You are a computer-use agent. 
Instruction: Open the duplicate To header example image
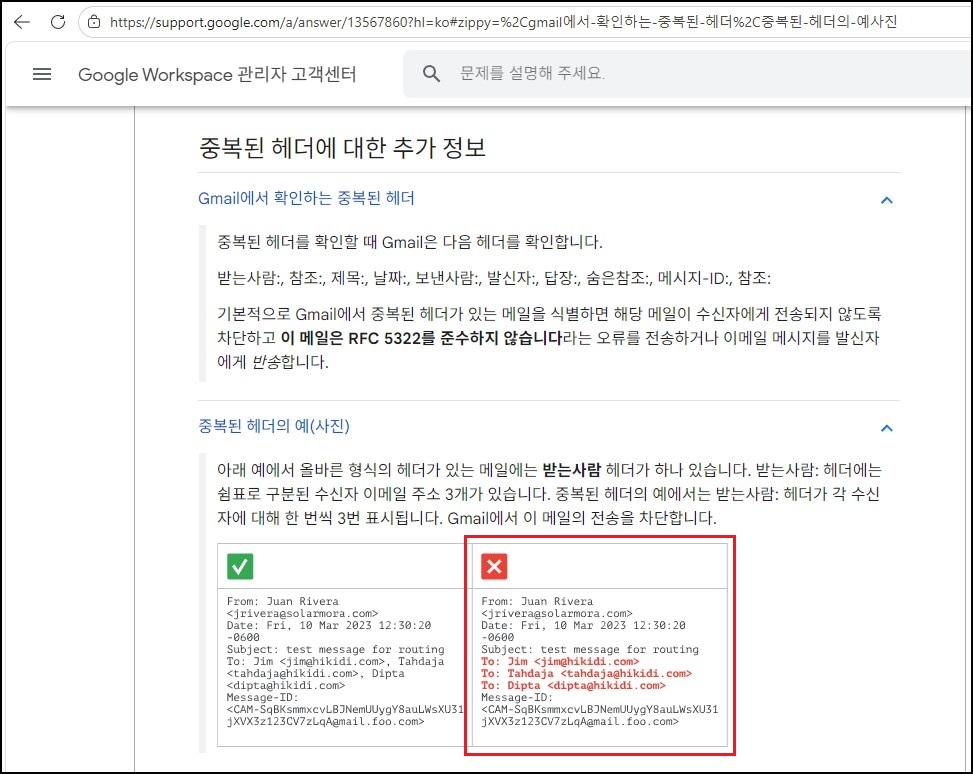tap(599, 645)
